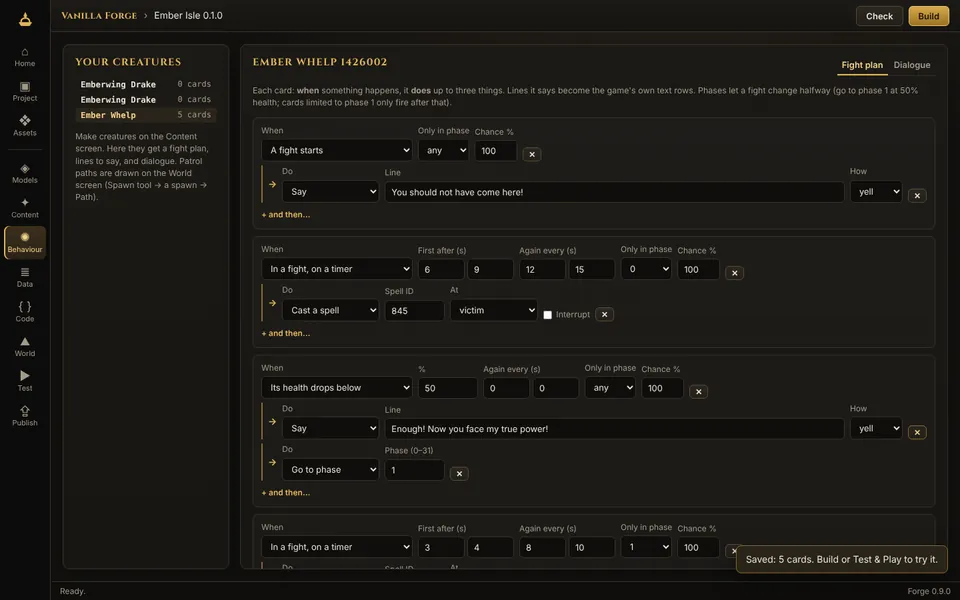Viewport: 960px width, 600px height.
Task: Open the 'Cast a spell' action dropdown
Action: pos(331,310)
